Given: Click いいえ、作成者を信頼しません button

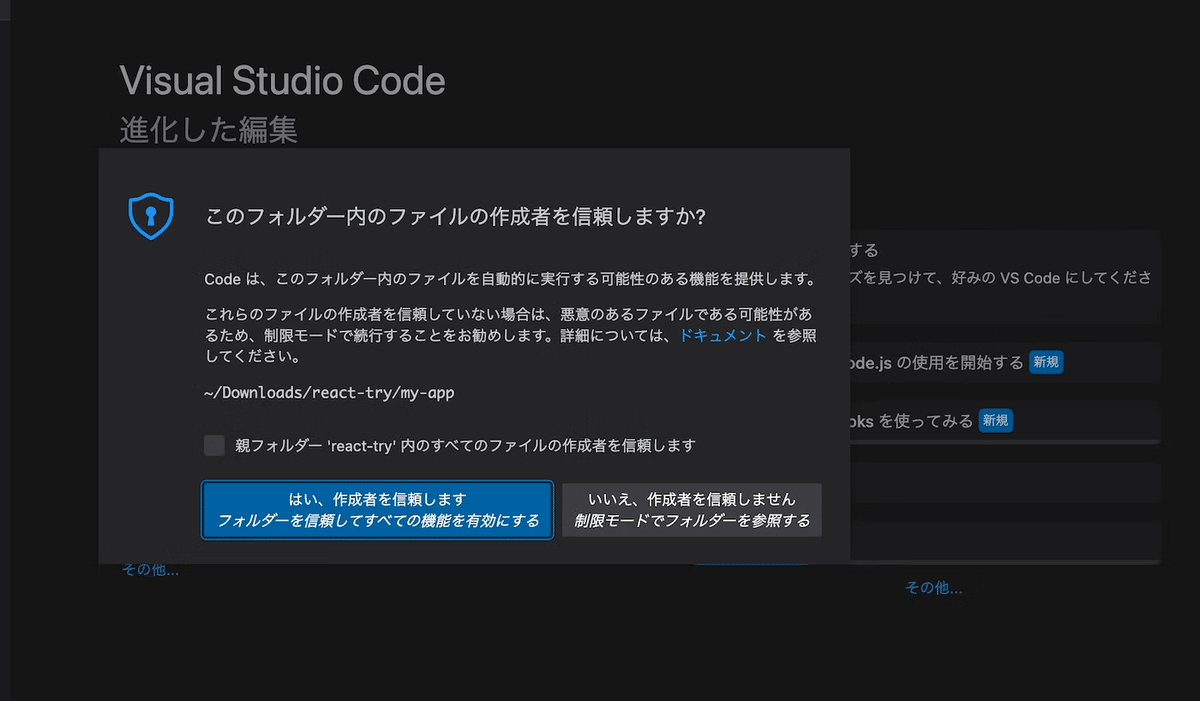Looking at the screenshot, I should pos(692,510).
